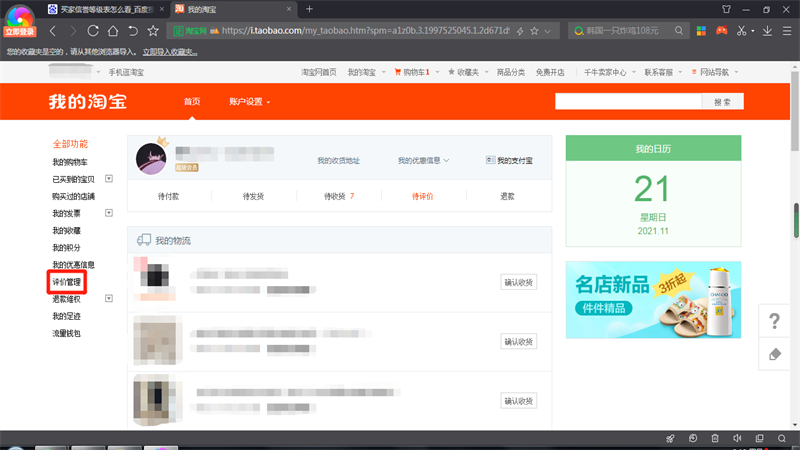This screenshot has width=800, height=450.
Task: Open the downloads arrow icon
Action: tap(767, 31)
